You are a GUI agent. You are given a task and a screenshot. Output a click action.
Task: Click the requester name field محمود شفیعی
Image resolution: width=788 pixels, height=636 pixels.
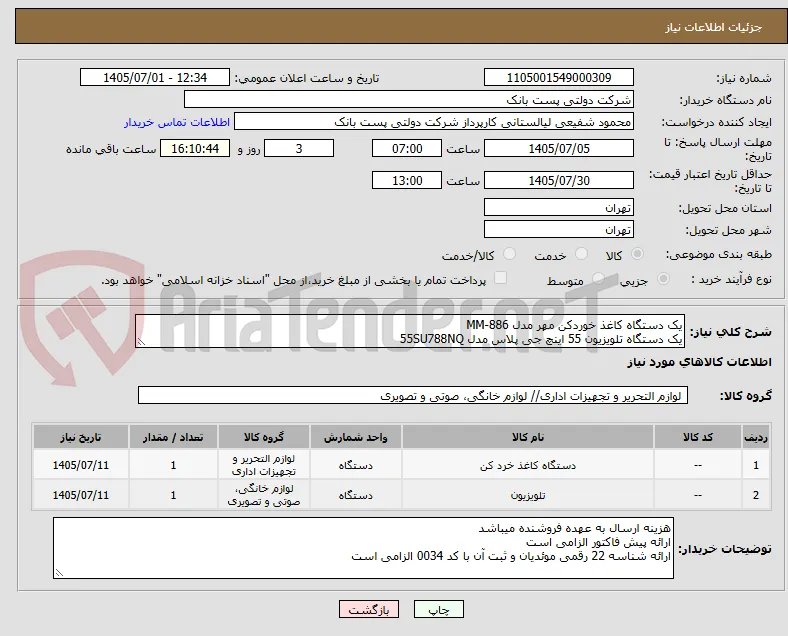(x=434, y=122)
